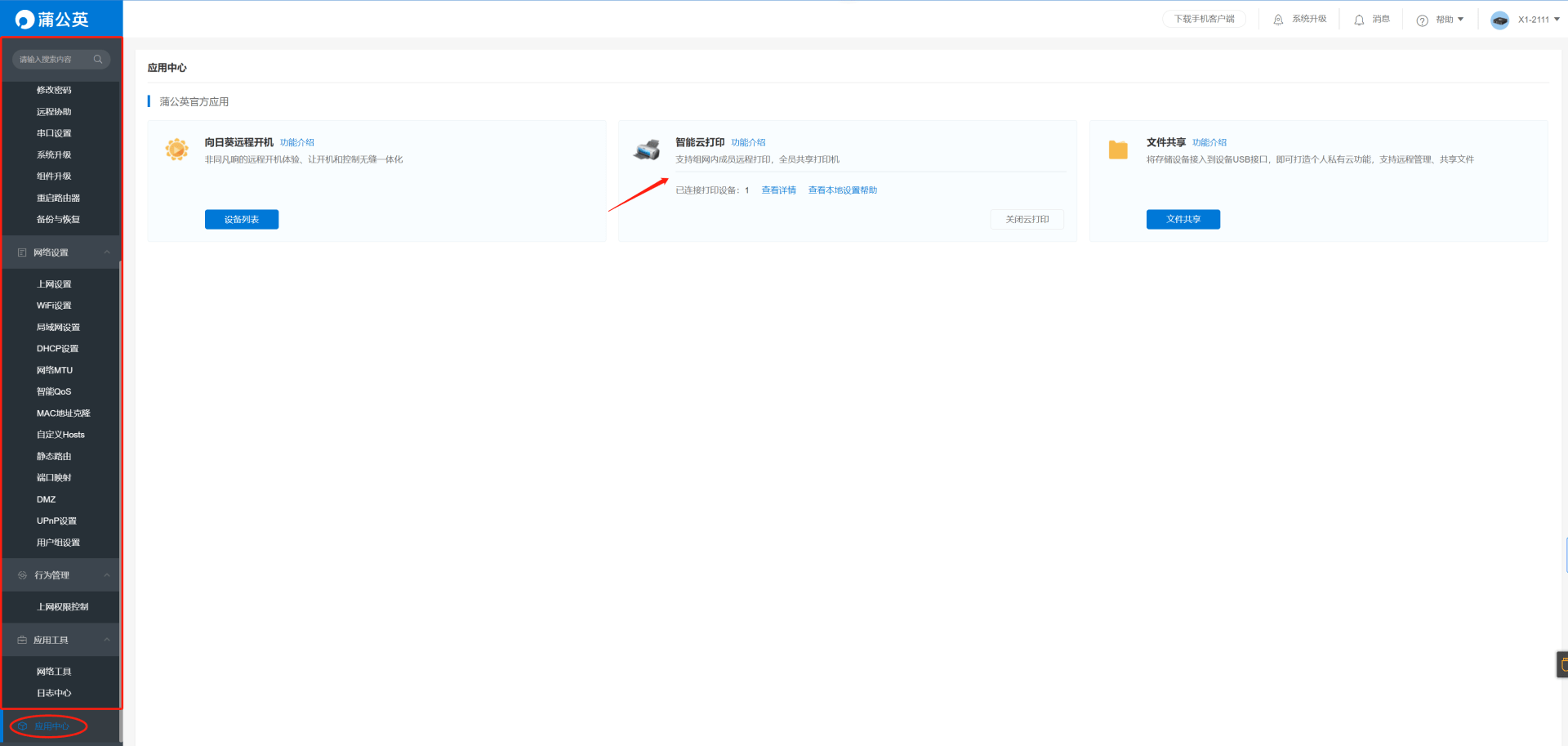1568x746 pixels.
Task: Collapse the 应用工具 sidebar section
Action: (x=107, y=640)
